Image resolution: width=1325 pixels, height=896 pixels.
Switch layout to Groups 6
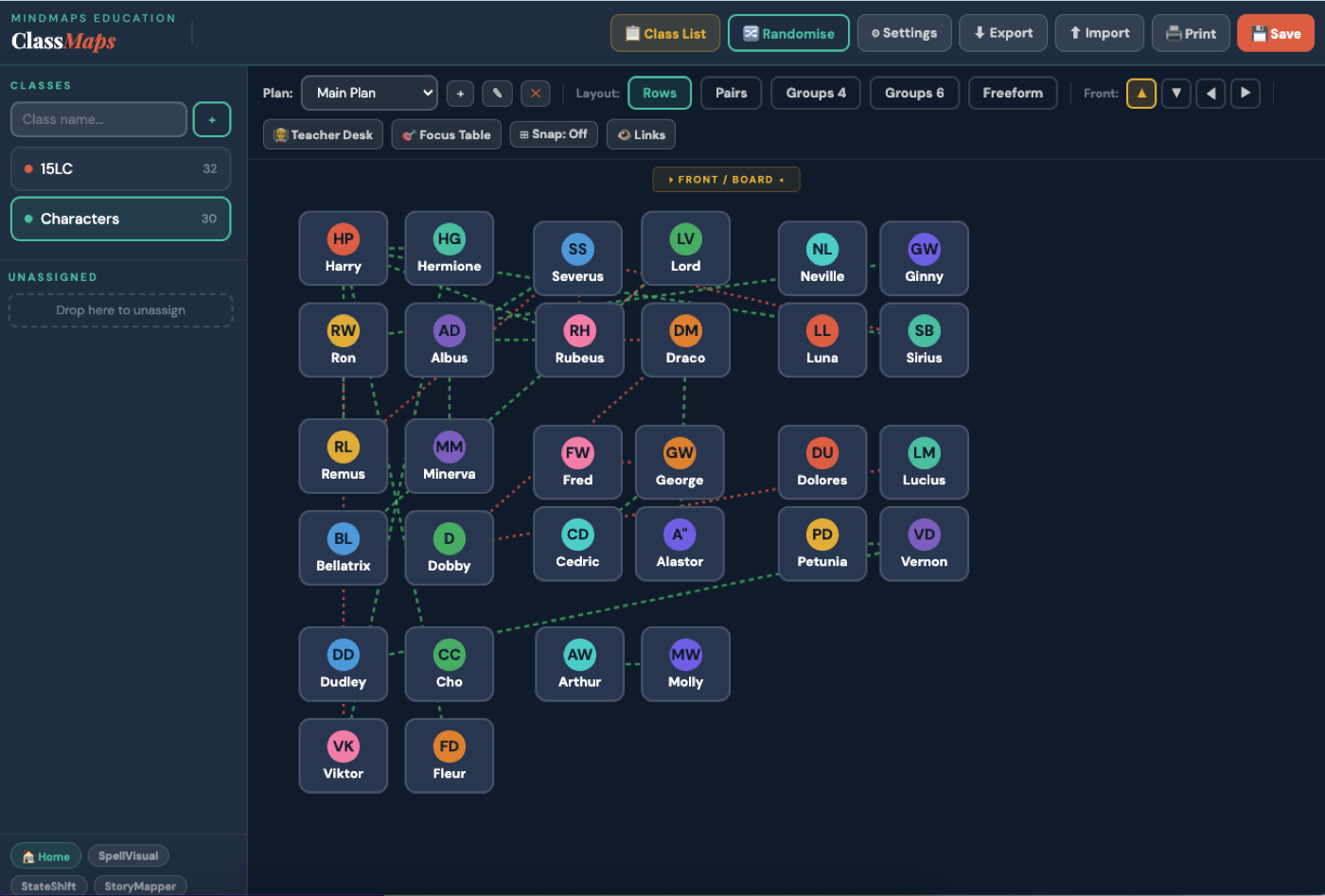(914, 93)
